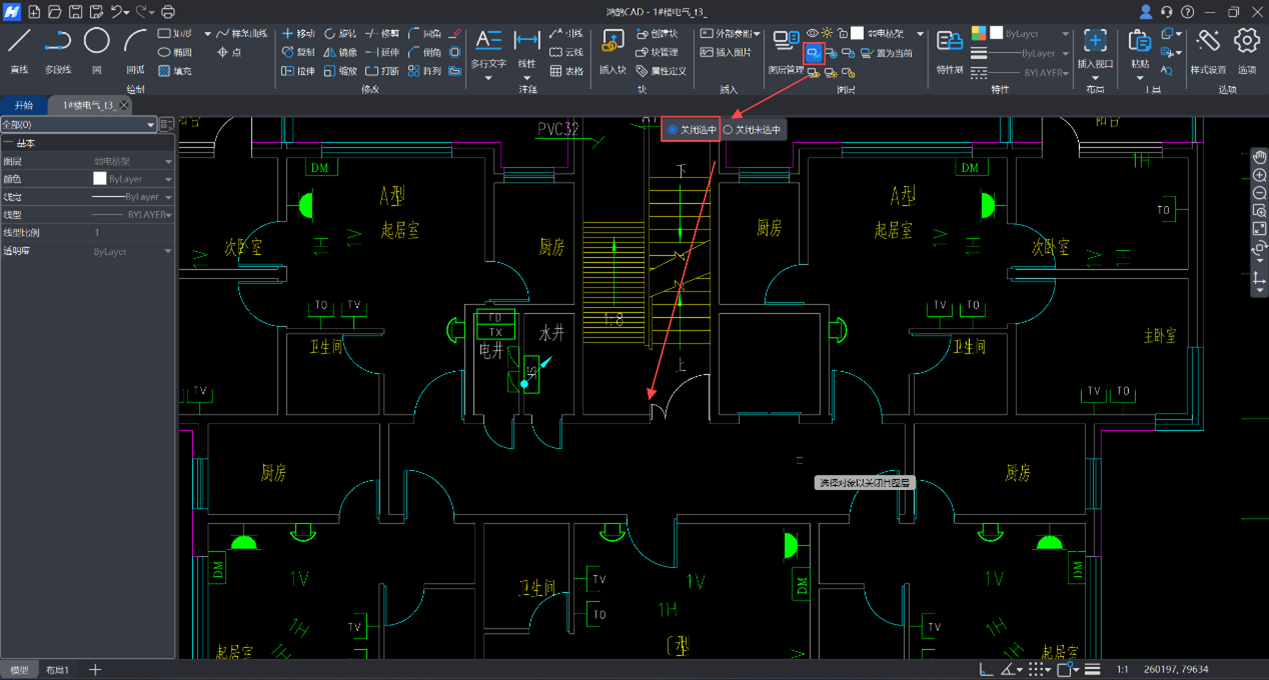Click the white layer color swatch in ribbon
The image size is (1269, 680).
point(857,33)
